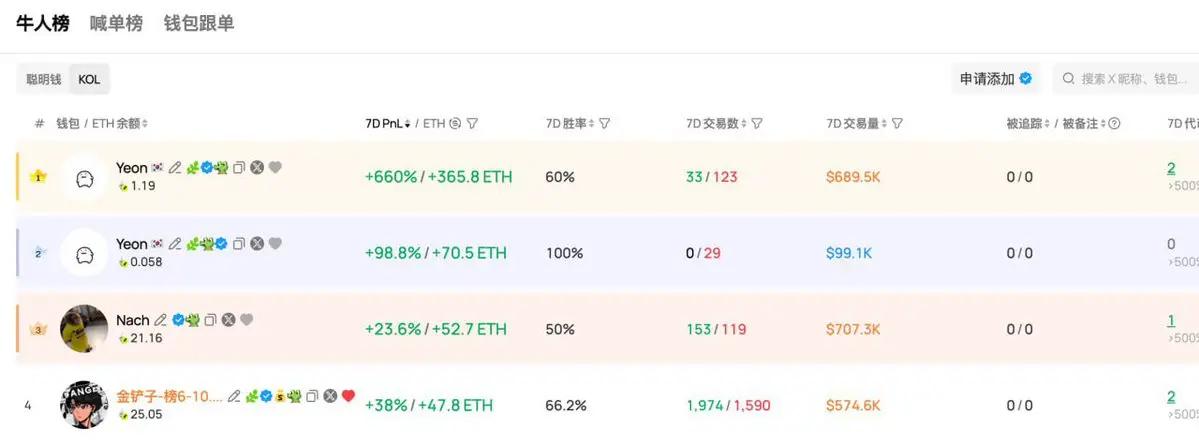The height and width of the screenshot is (445, 1199).
Task: Open the 7D交易数 filter funnel
Action: tap(756, 123)
